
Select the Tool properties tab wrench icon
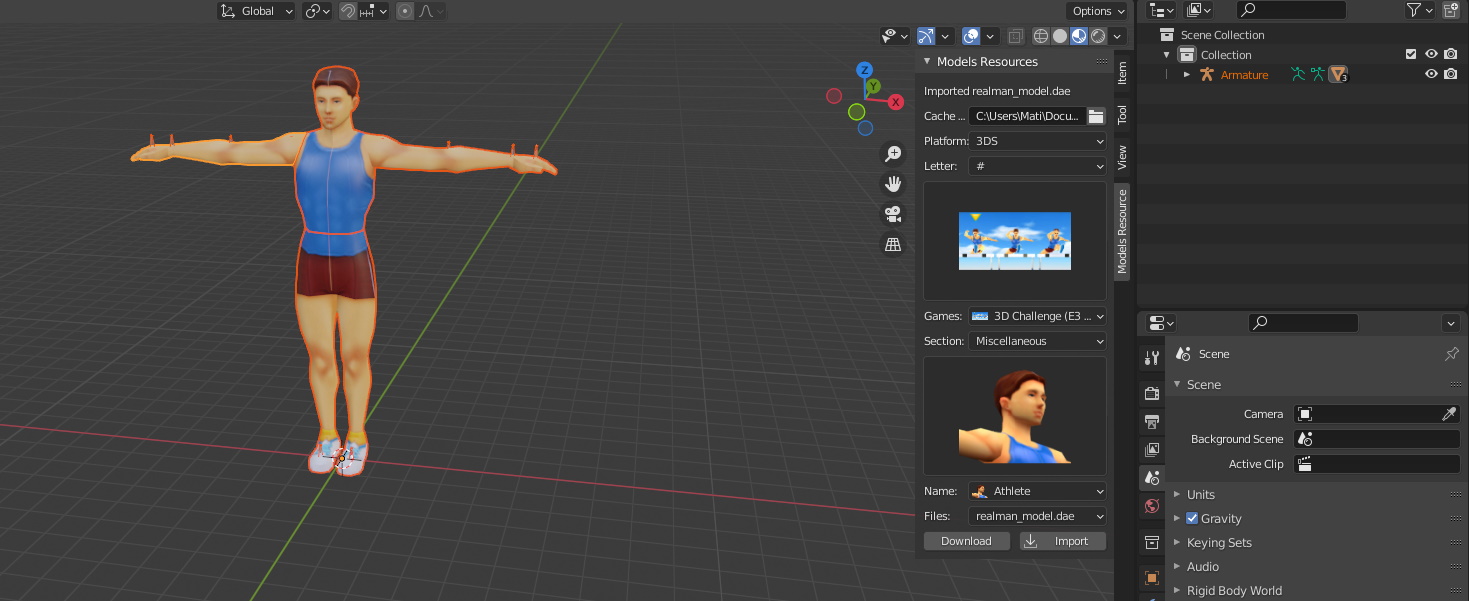tap(1151, 356)
